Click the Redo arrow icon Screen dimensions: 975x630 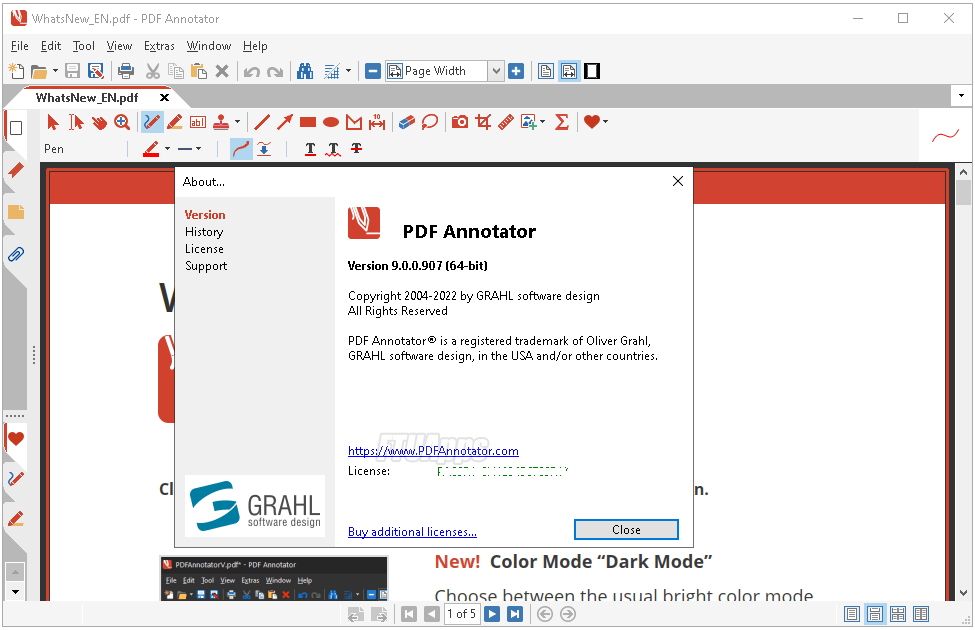point(275,72)
